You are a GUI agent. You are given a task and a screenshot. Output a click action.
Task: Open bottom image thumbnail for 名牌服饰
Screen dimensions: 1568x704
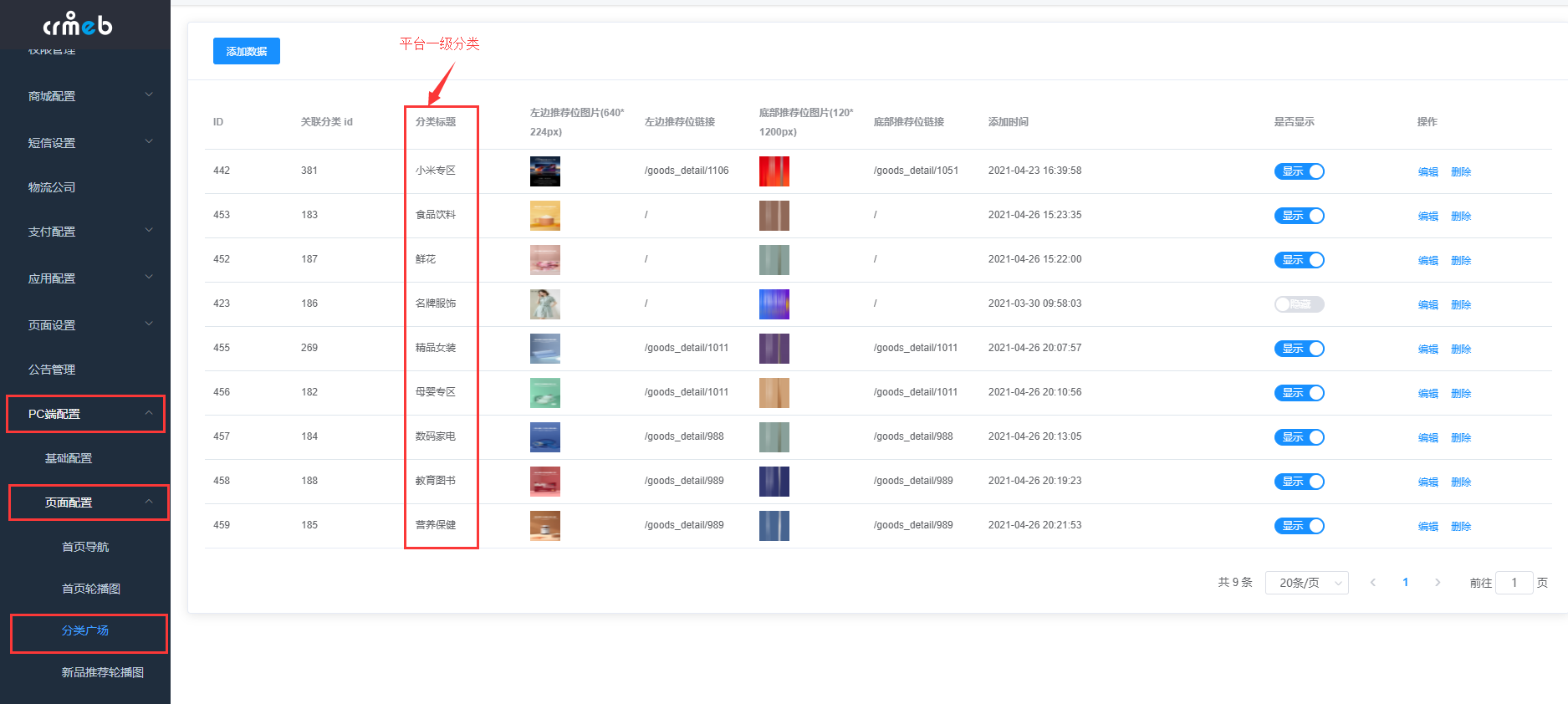[x=774, y=304]
